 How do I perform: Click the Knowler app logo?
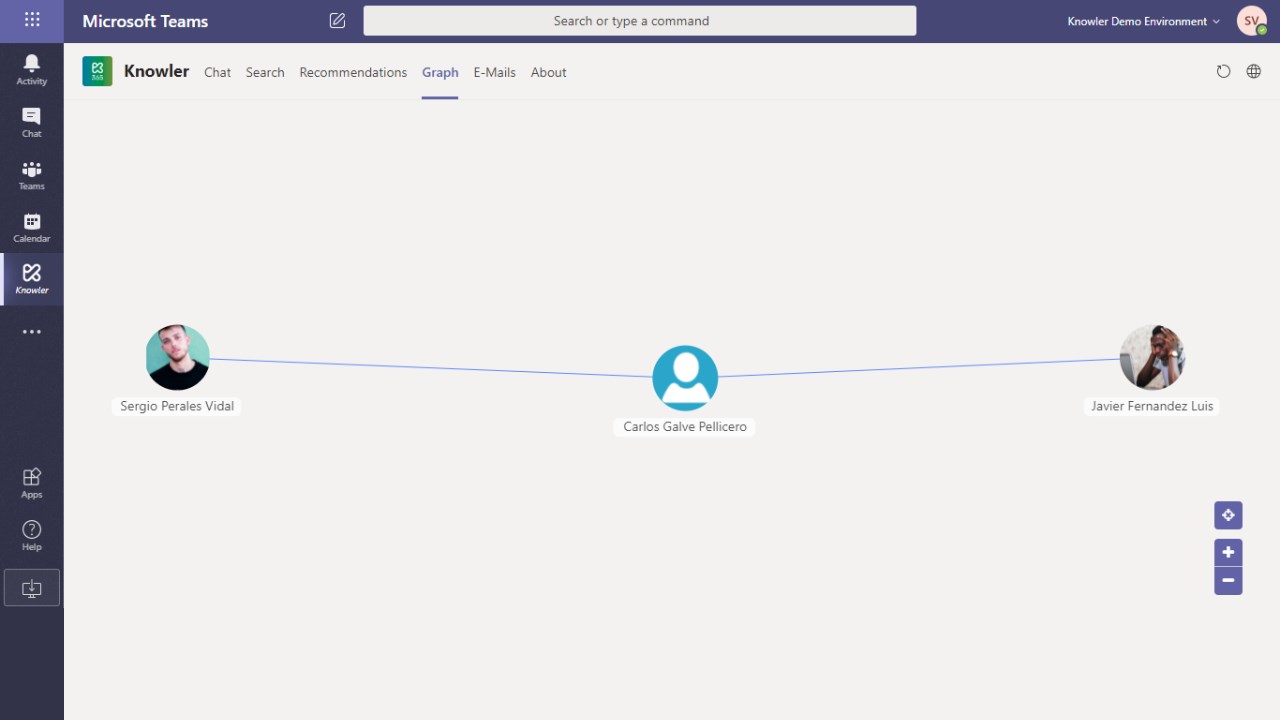(x=97, y=71)
